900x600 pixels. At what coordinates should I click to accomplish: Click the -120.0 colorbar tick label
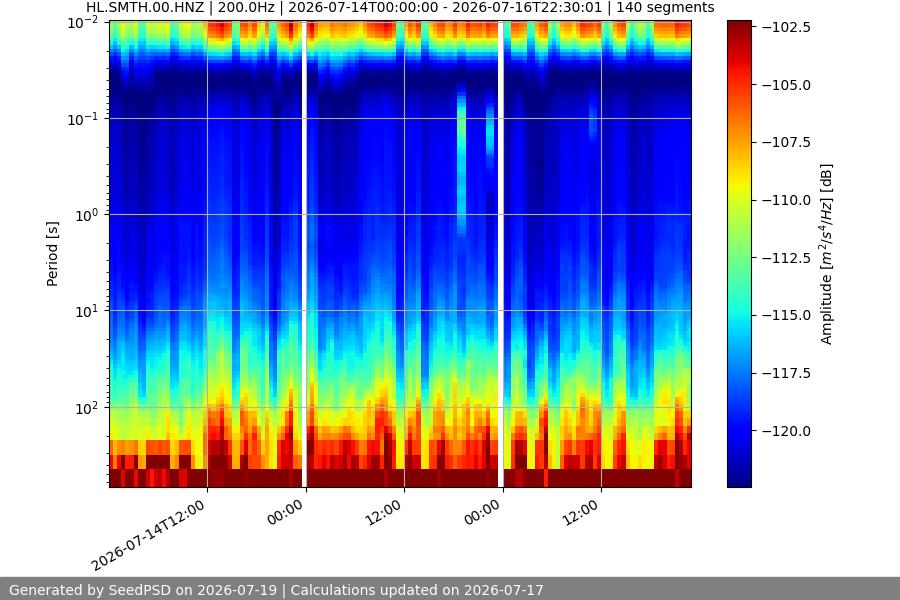pyautogui.click(x=786, y=431)
